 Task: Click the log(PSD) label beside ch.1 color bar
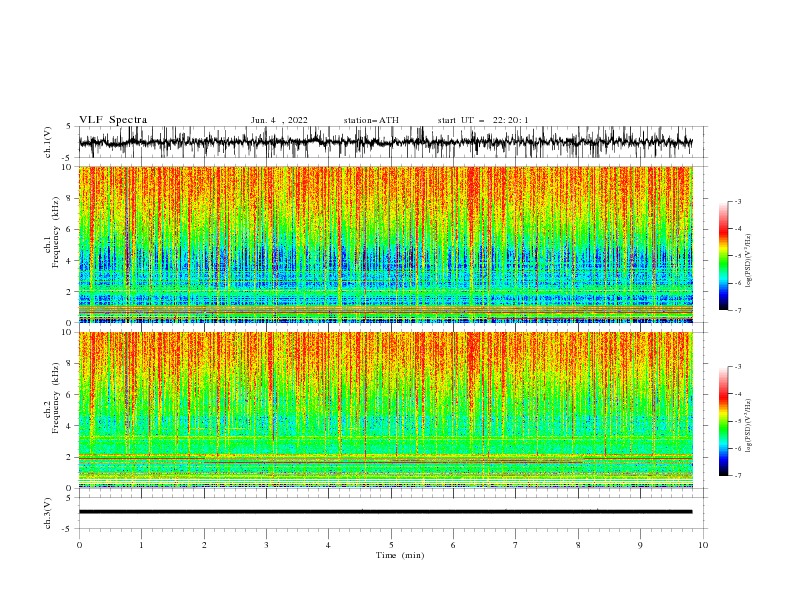(x=749, y=261)
